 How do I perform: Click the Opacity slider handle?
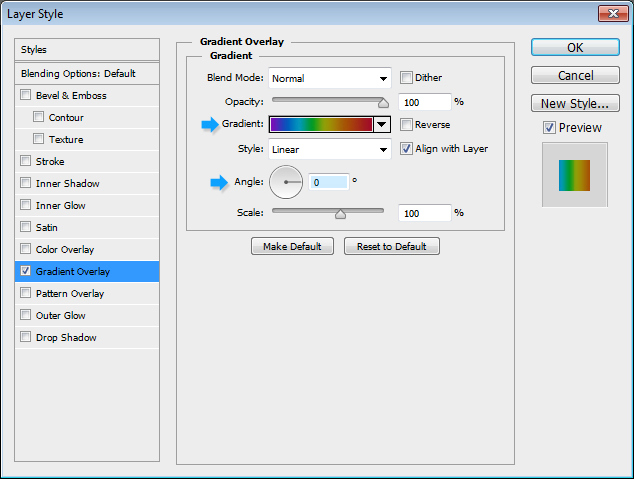tap(383, 101)
